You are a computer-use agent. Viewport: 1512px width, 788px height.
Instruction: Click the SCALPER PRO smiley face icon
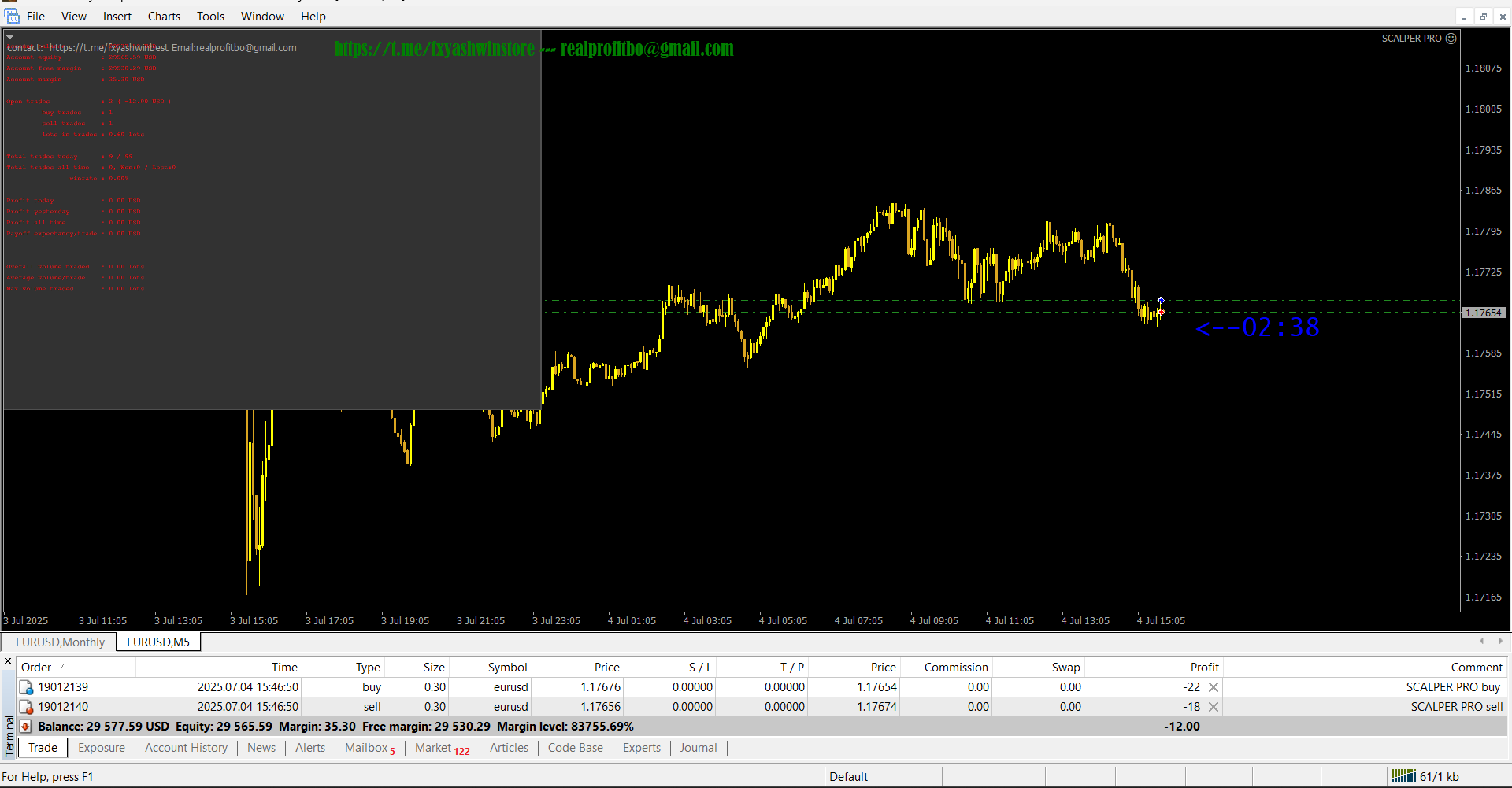coord(1451,38)
